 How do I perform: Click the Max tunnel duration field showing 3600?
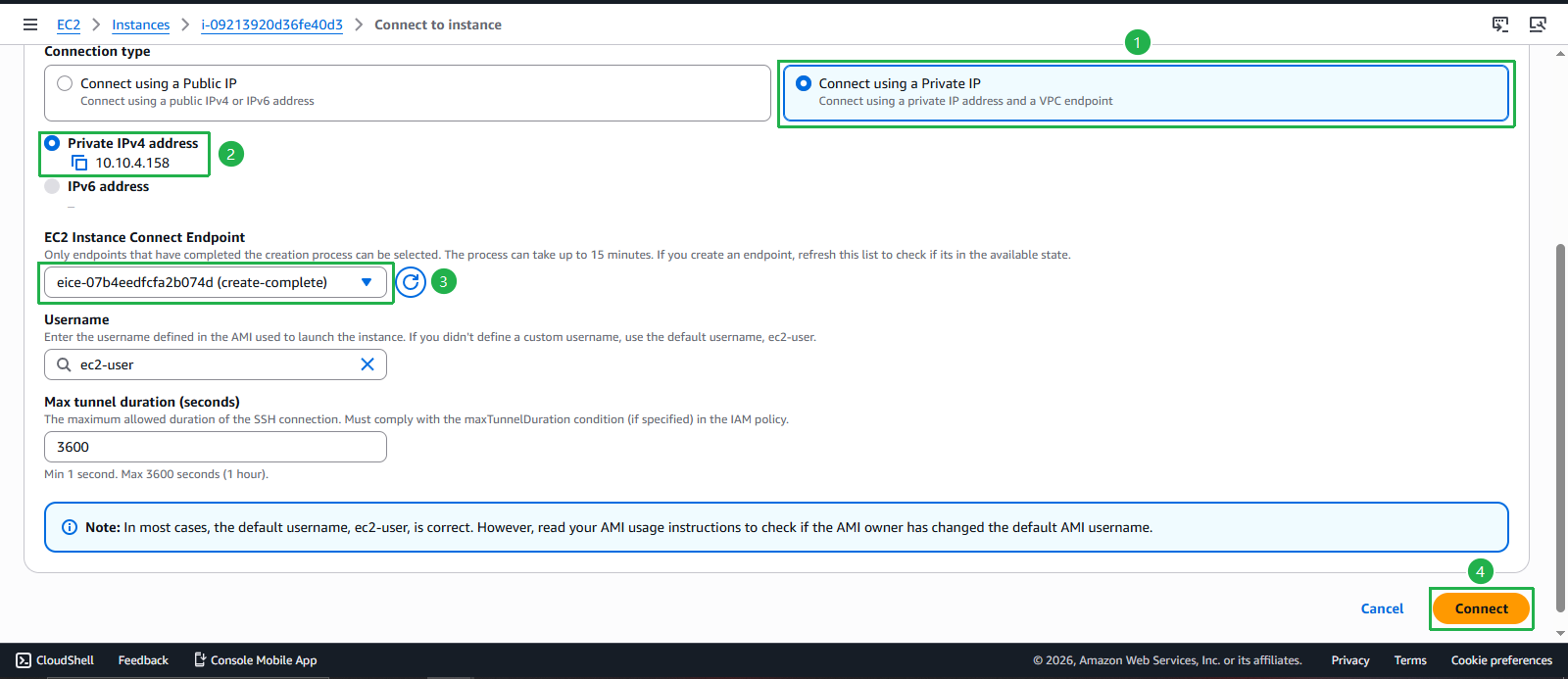[216, 447]
